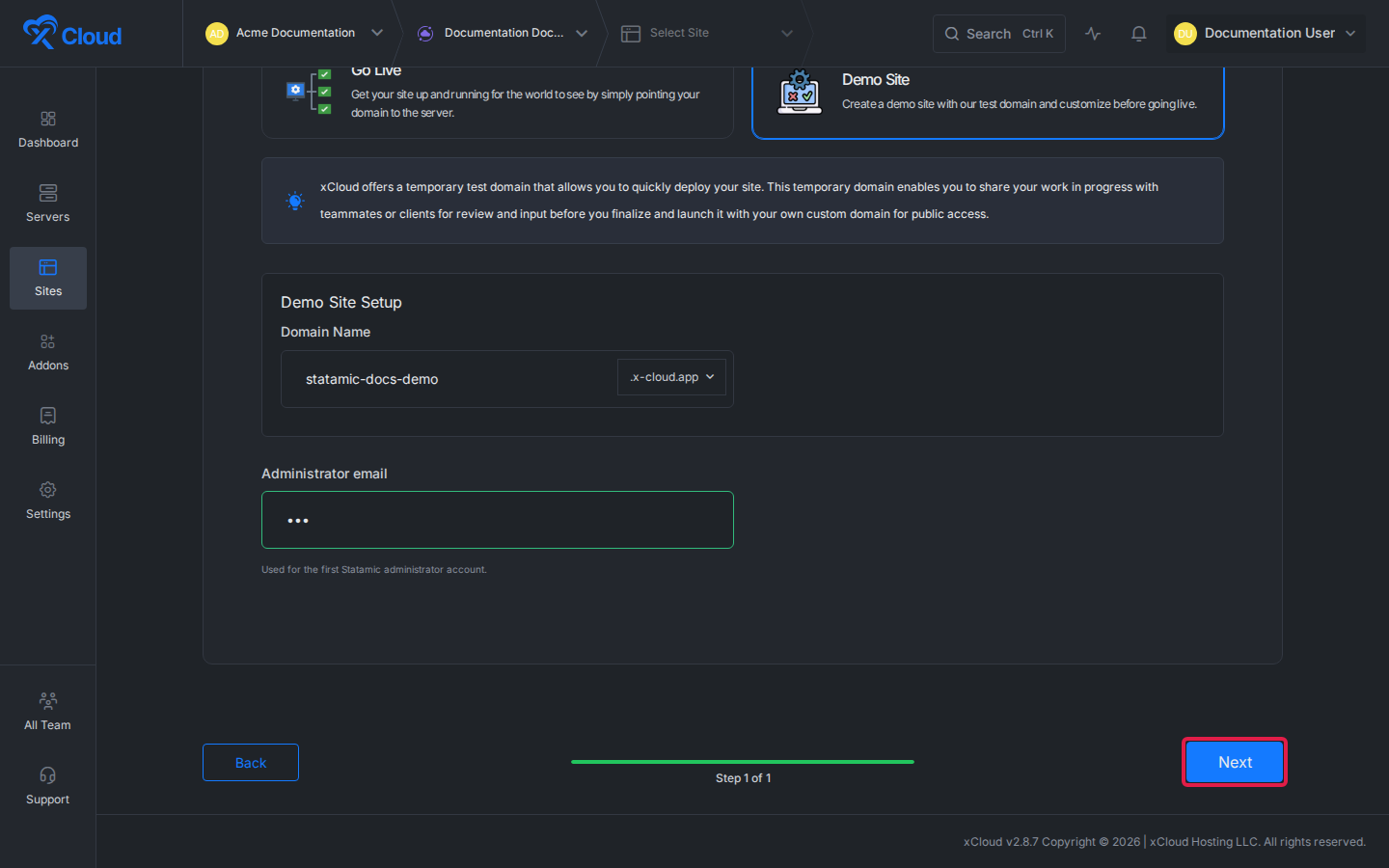
Task: Click the Demo Site monitor icon
Action: 800,92
